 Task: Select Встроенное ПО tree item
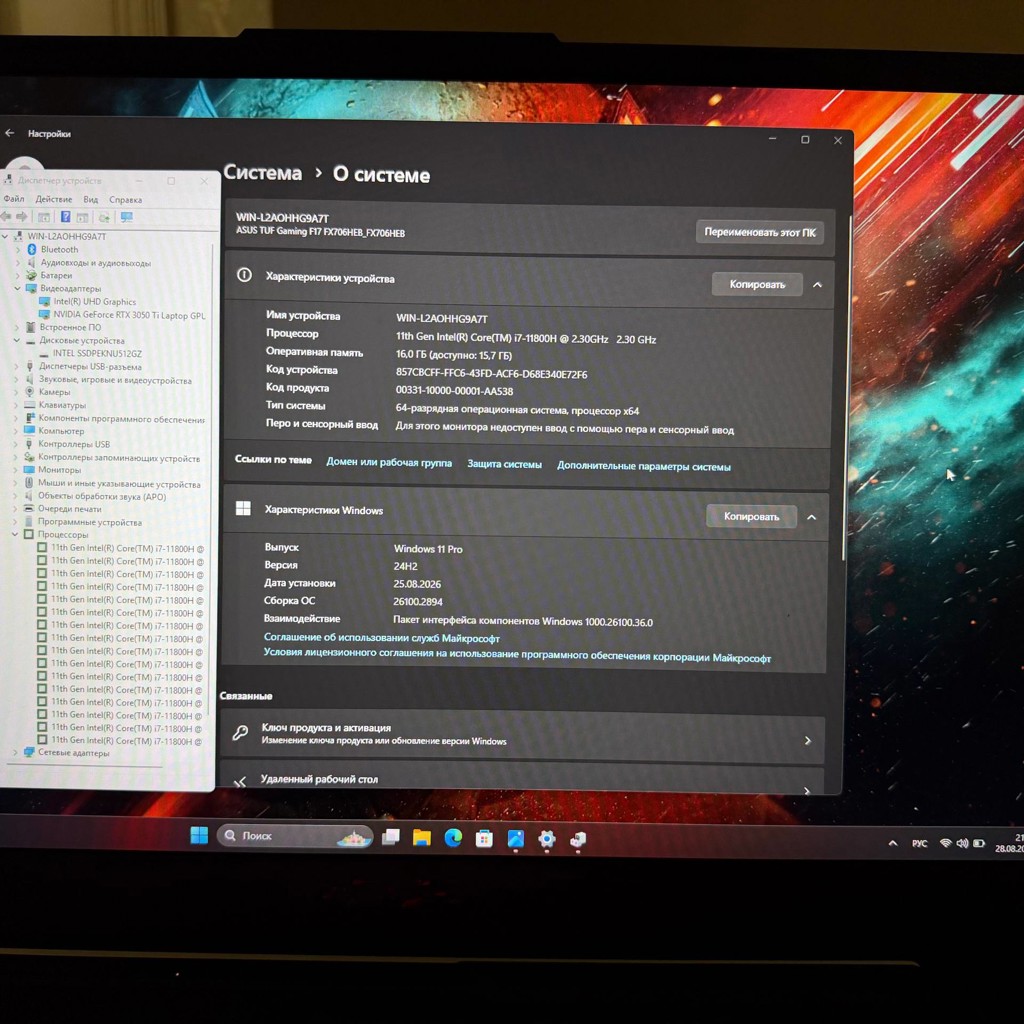tap(71, 327)
